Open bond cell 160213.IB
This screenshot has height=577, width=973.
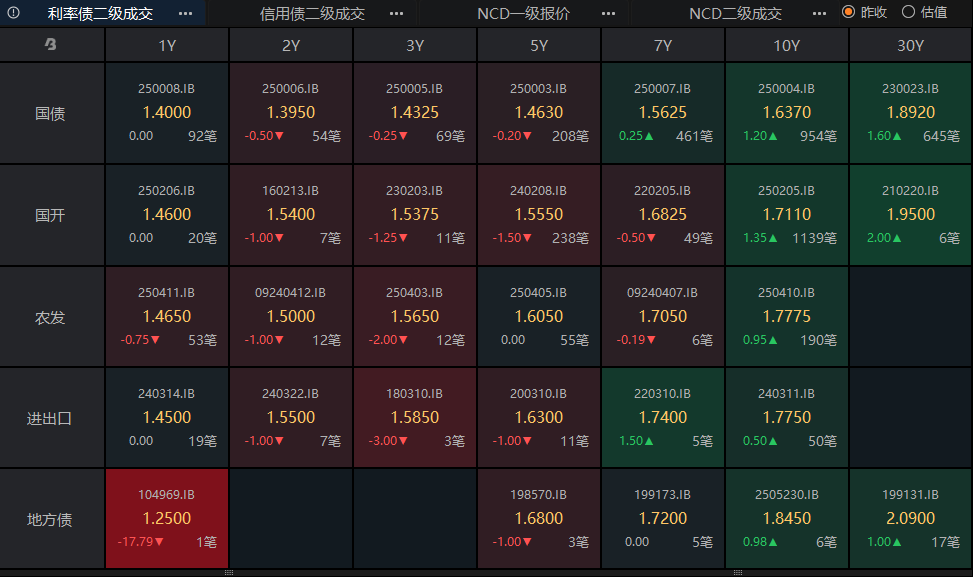tap(291, 215)
